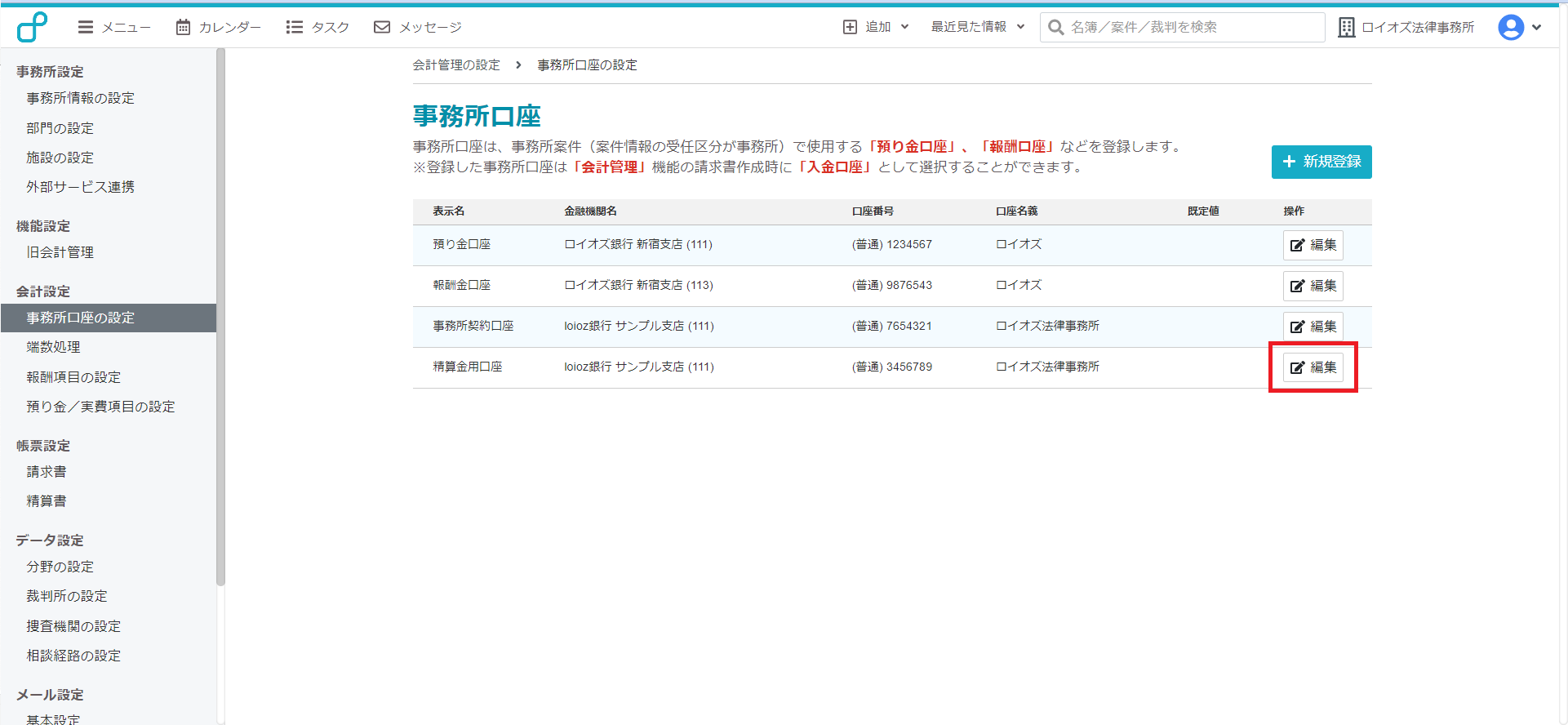
Task: Click the LOIOZ logo icon
Action: pyautogui.click(x=32, y=27)
